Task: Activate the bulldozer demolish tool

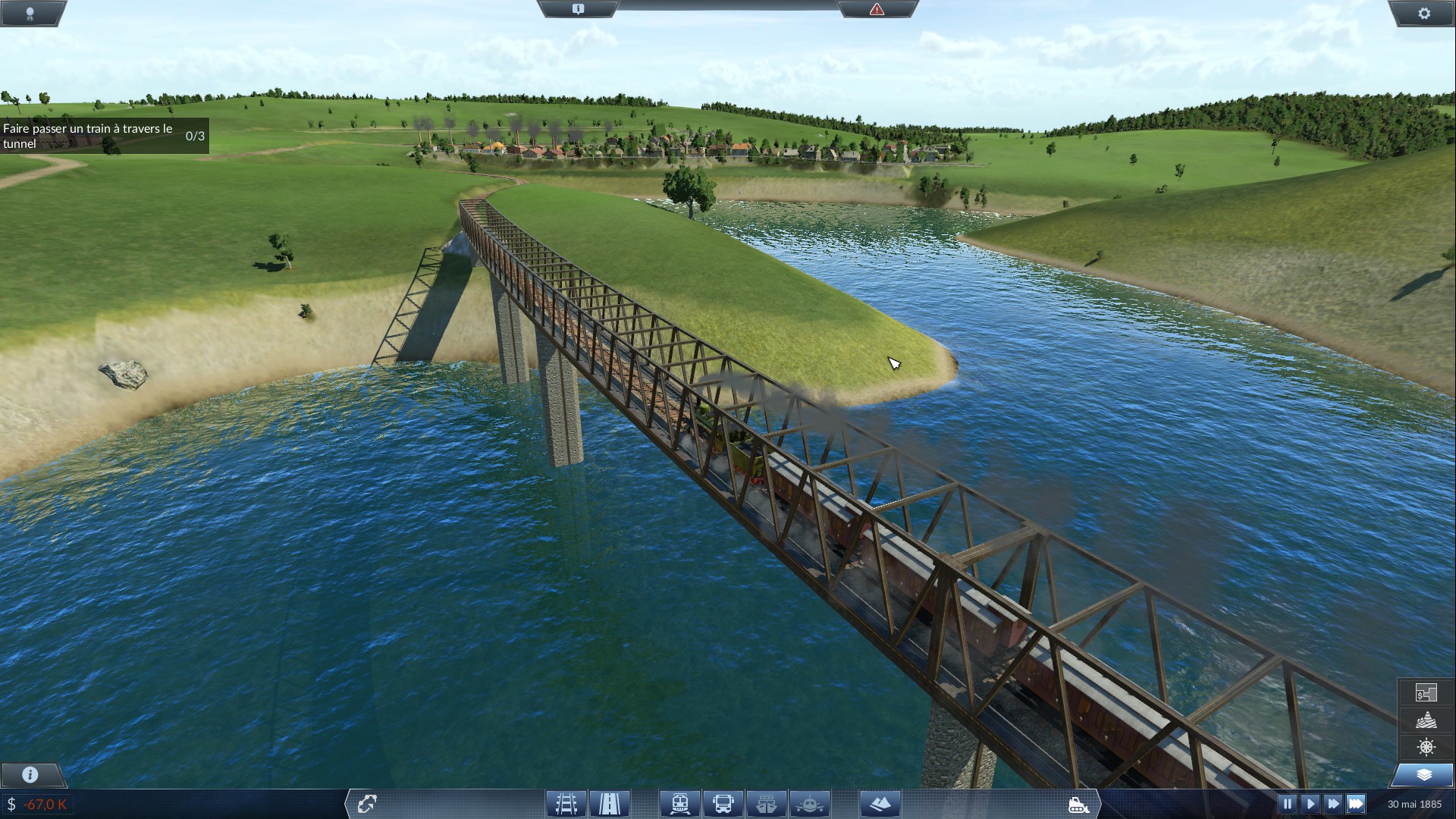Action: point(1078,804)
